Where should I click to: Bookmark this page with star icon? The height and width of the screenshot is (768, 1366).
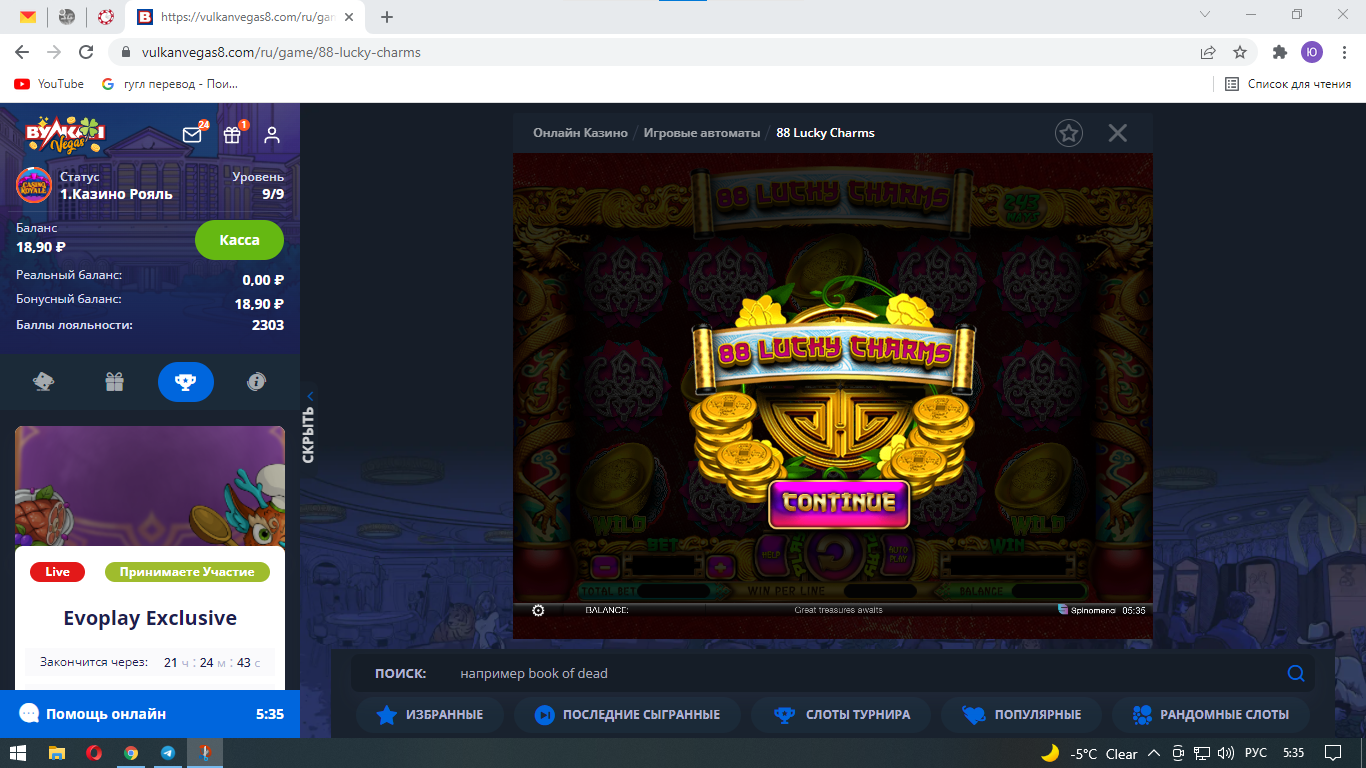1240,52
